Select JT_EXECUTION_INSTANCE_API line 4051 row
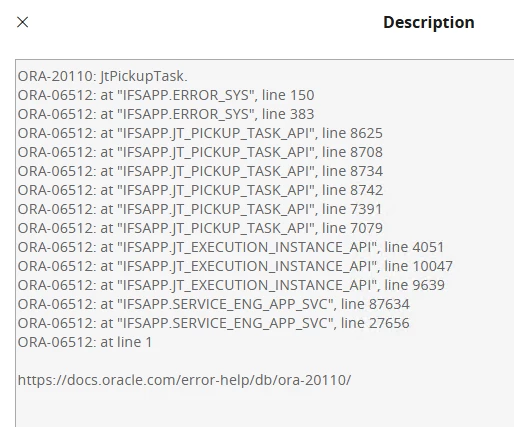The width and height of the screenshot is (514, 427). 231,247
